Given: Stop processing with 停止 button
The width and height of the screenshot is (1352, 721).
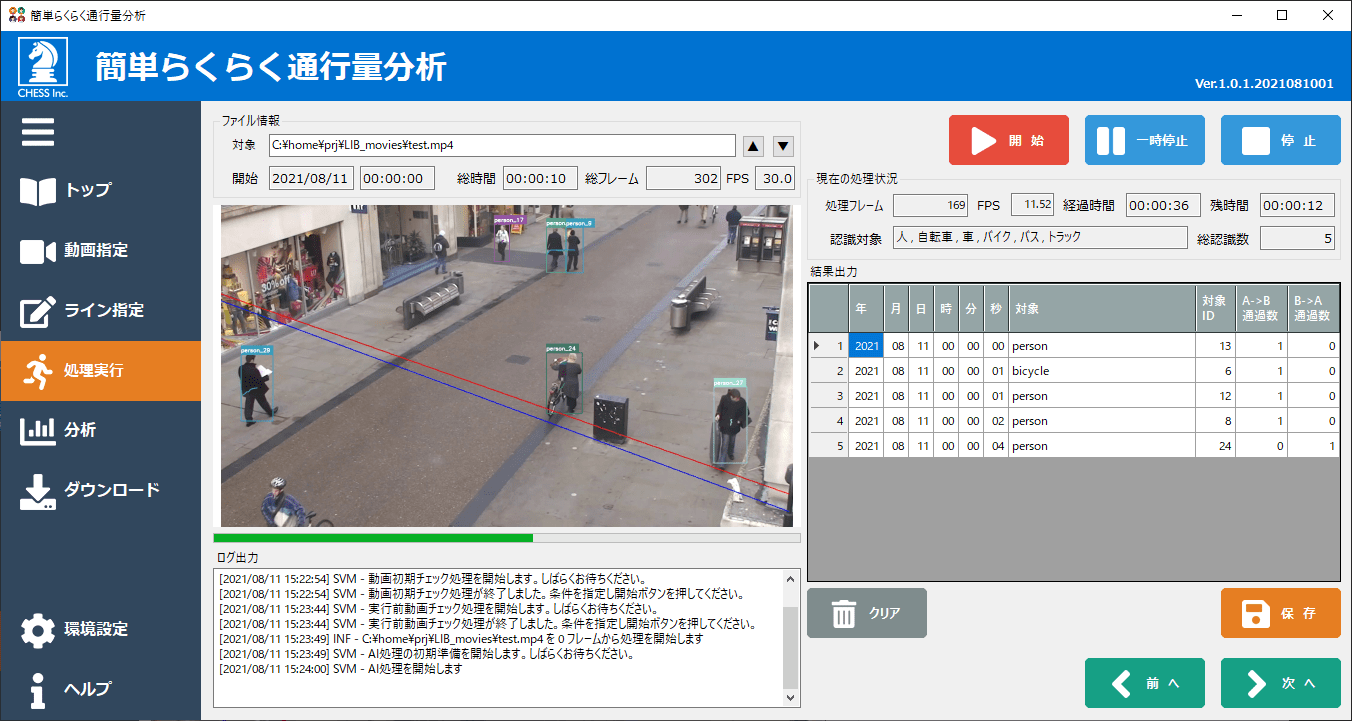Looking at the screenshot, I should click(x=1280, y=140).
